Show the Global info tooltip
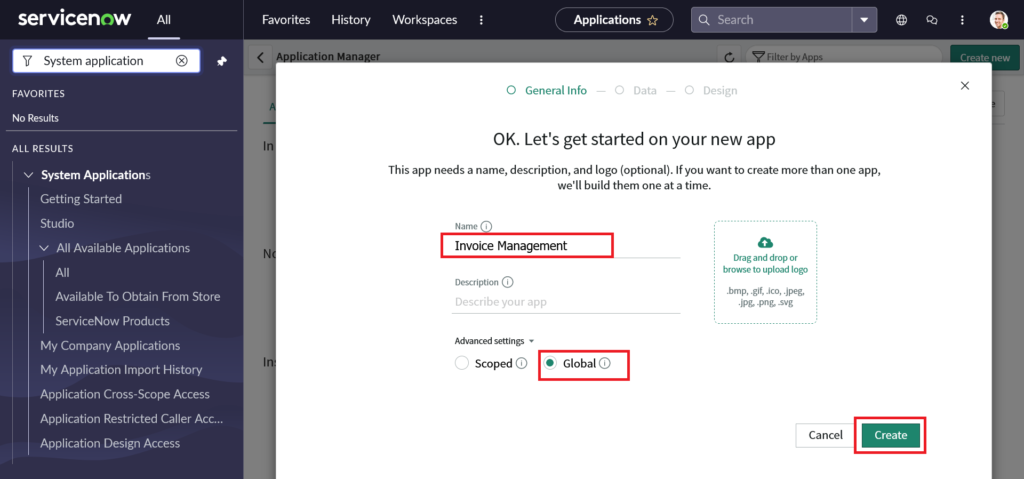The image size is (1024, 479). pyautogui.click(x=605, y=363)
